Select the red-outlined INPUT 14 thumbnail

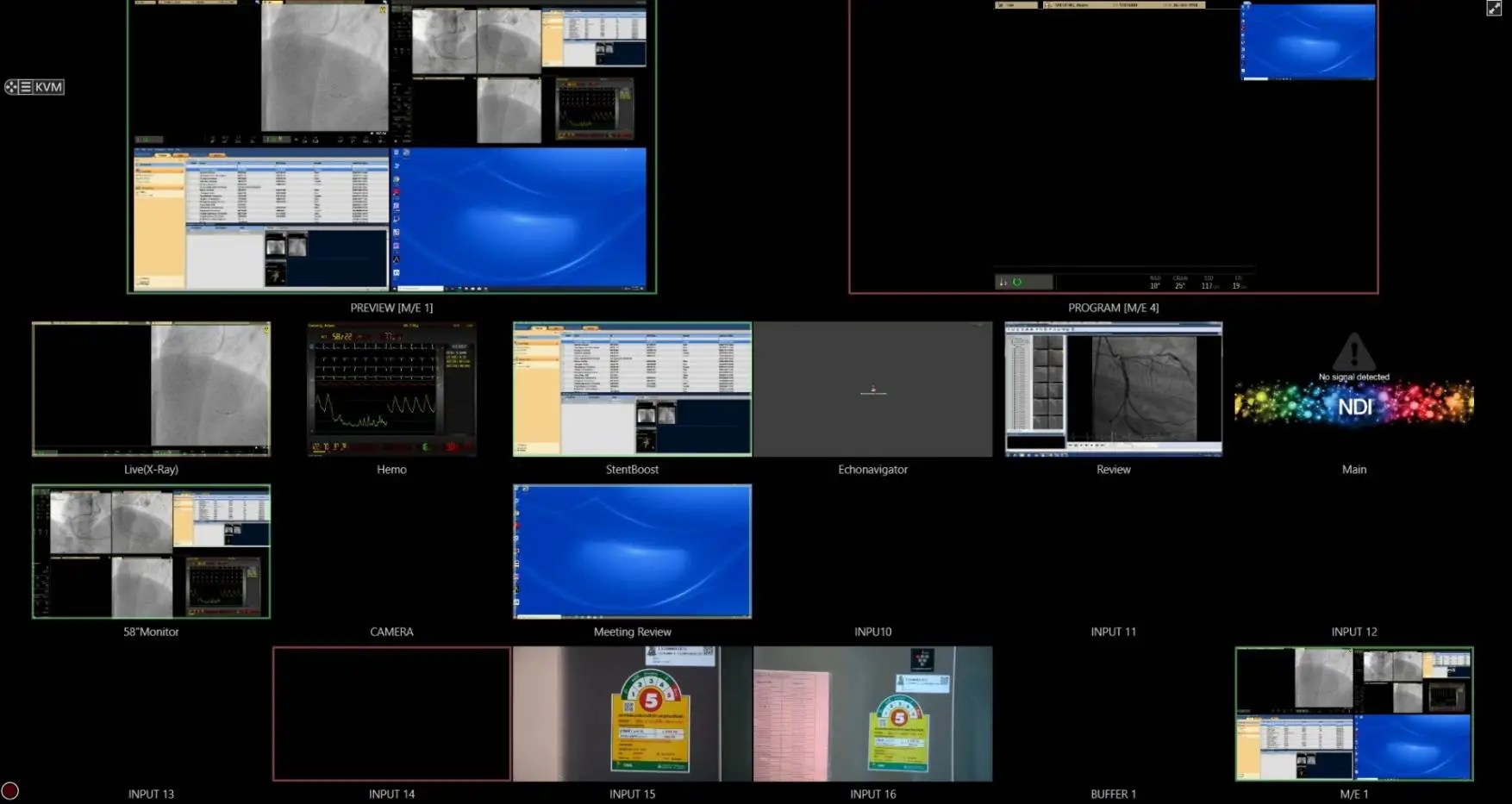[x=391, y=714]
